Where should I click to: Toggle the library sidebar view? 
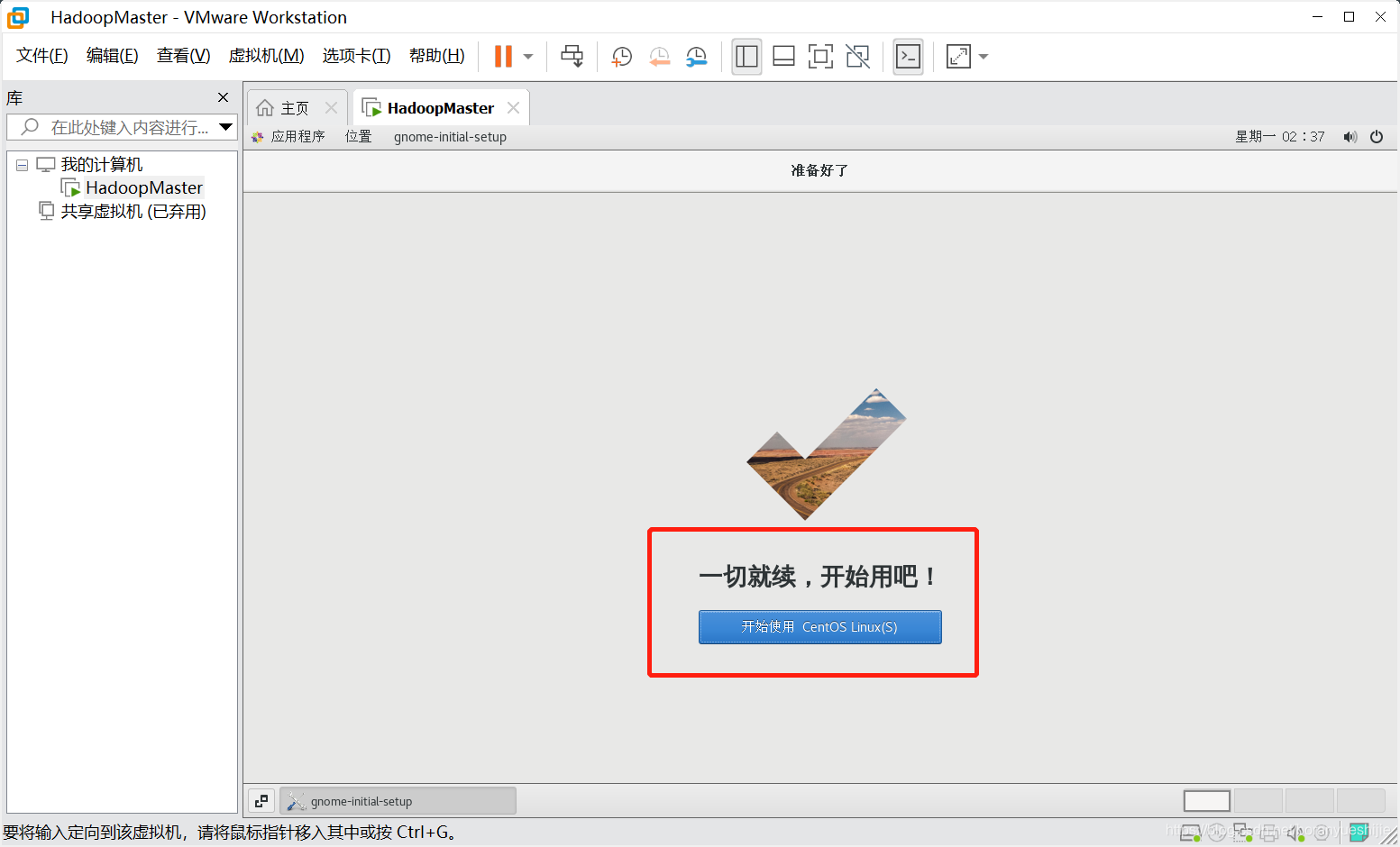[746, 57]
